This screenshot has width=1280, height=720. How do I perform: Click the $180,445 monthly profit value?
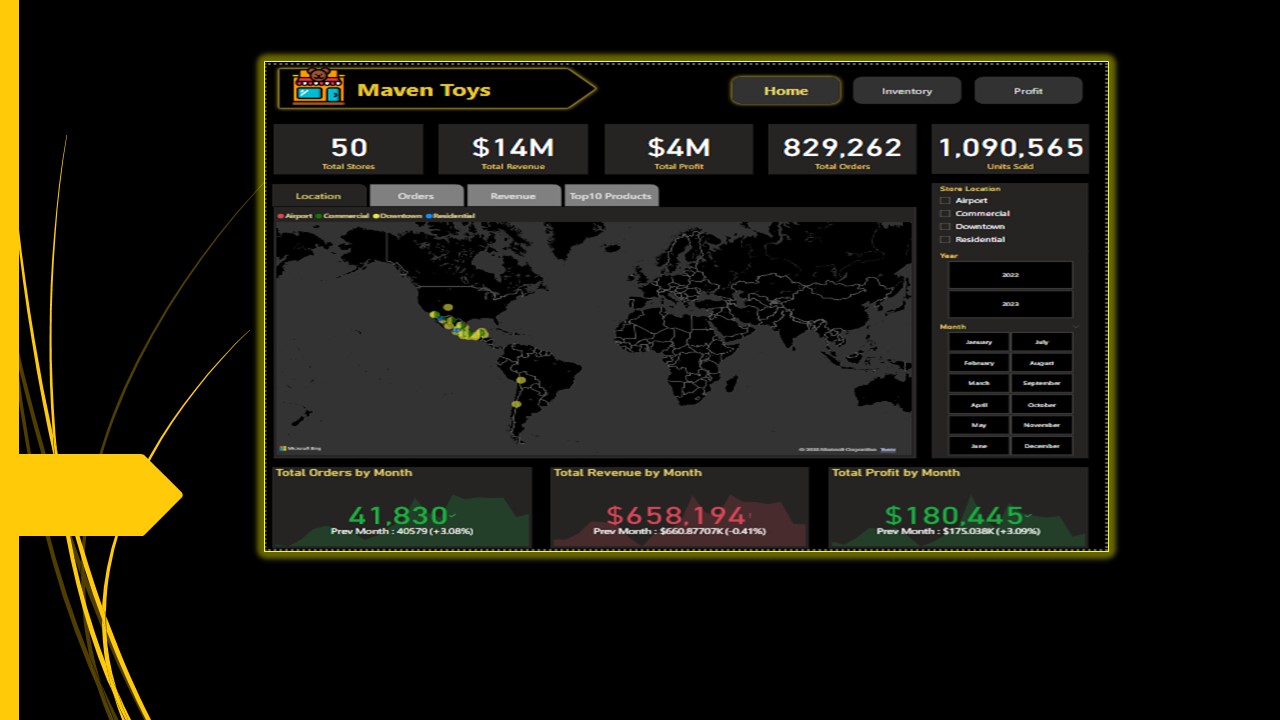point(954,515)
